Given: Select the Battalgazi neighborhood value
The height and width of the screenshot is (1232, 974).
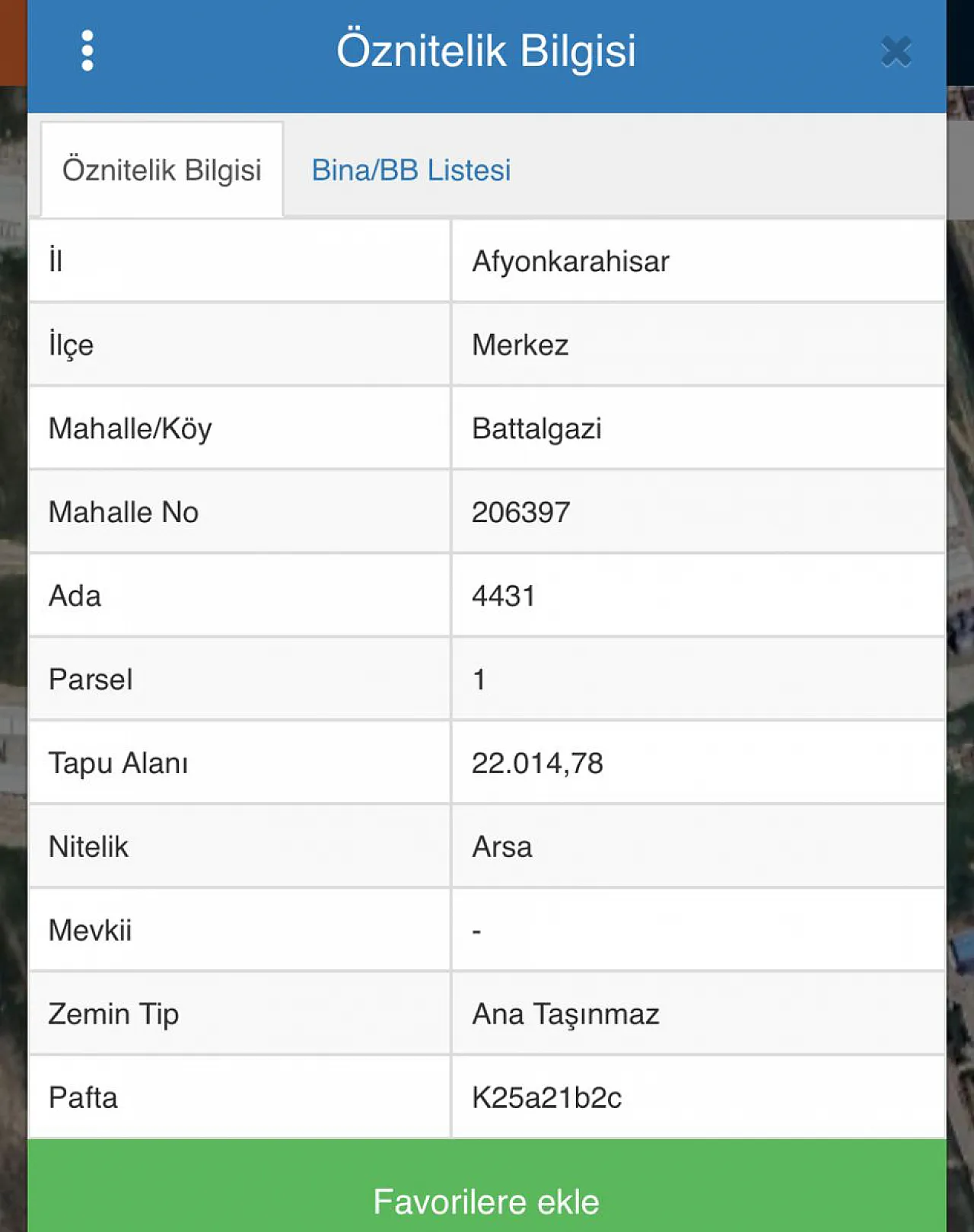Looking at the screenshot, I should [536, 429].
